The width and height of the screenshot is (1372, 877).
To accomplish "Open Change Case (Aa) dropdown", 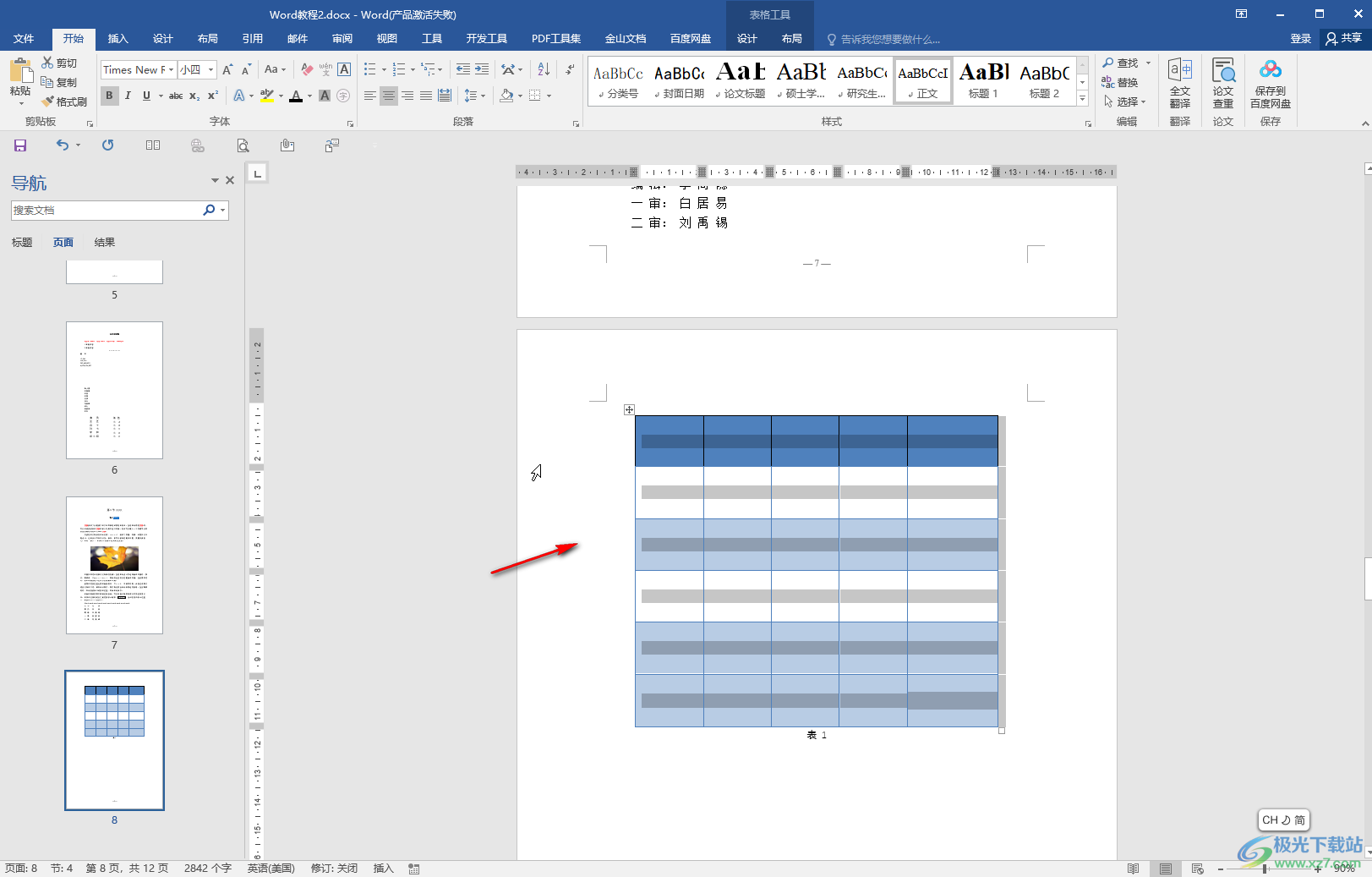I will tap(275, 69).
